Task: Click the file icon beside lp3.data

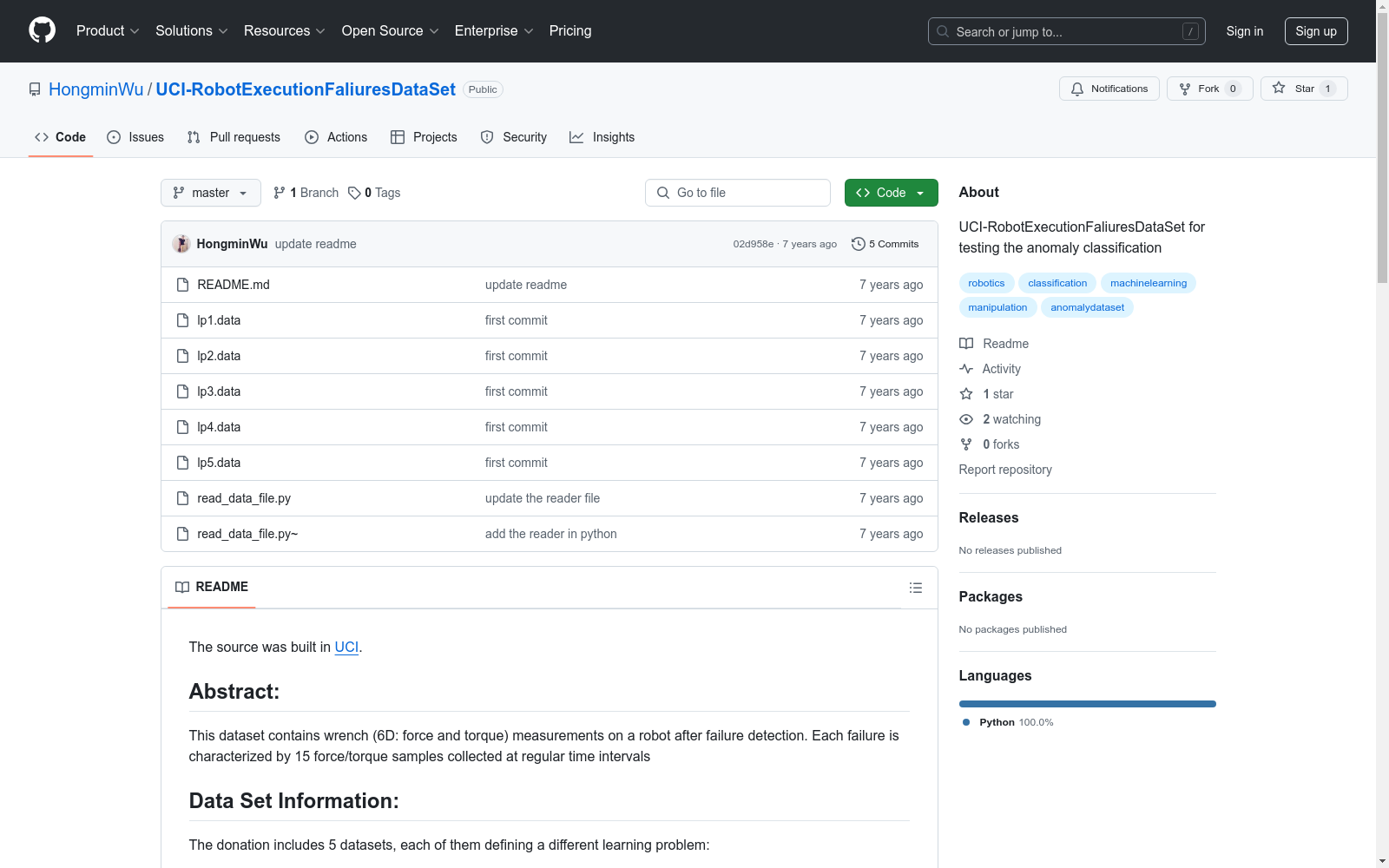Action: [182, 391]
